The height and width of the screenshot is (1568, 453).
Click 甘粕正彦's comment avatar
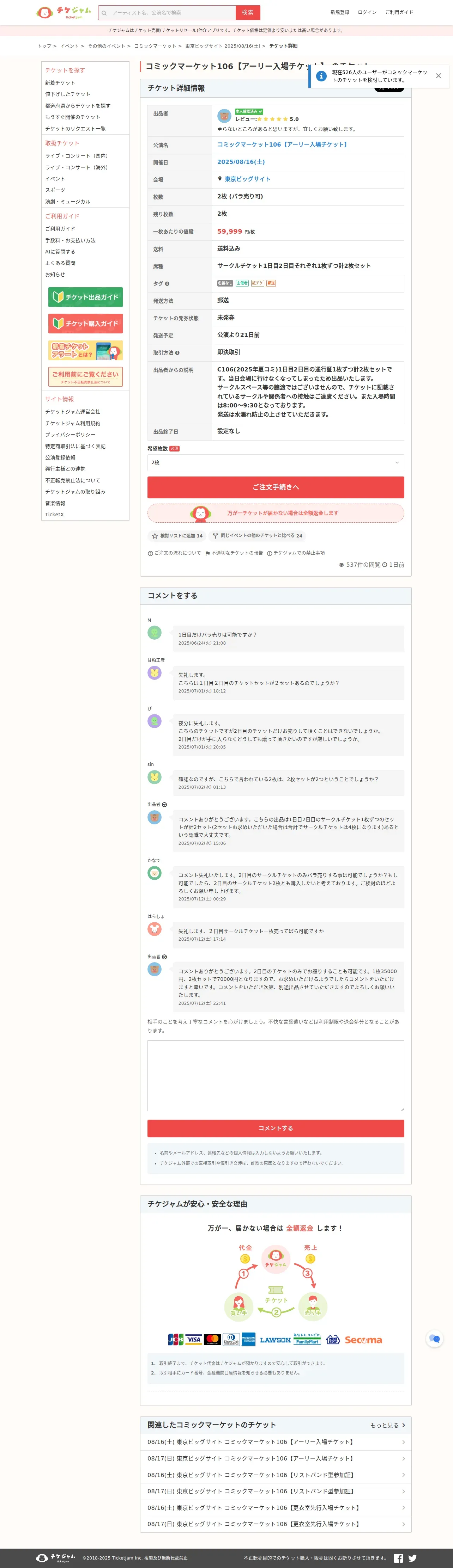pos(154,673)
